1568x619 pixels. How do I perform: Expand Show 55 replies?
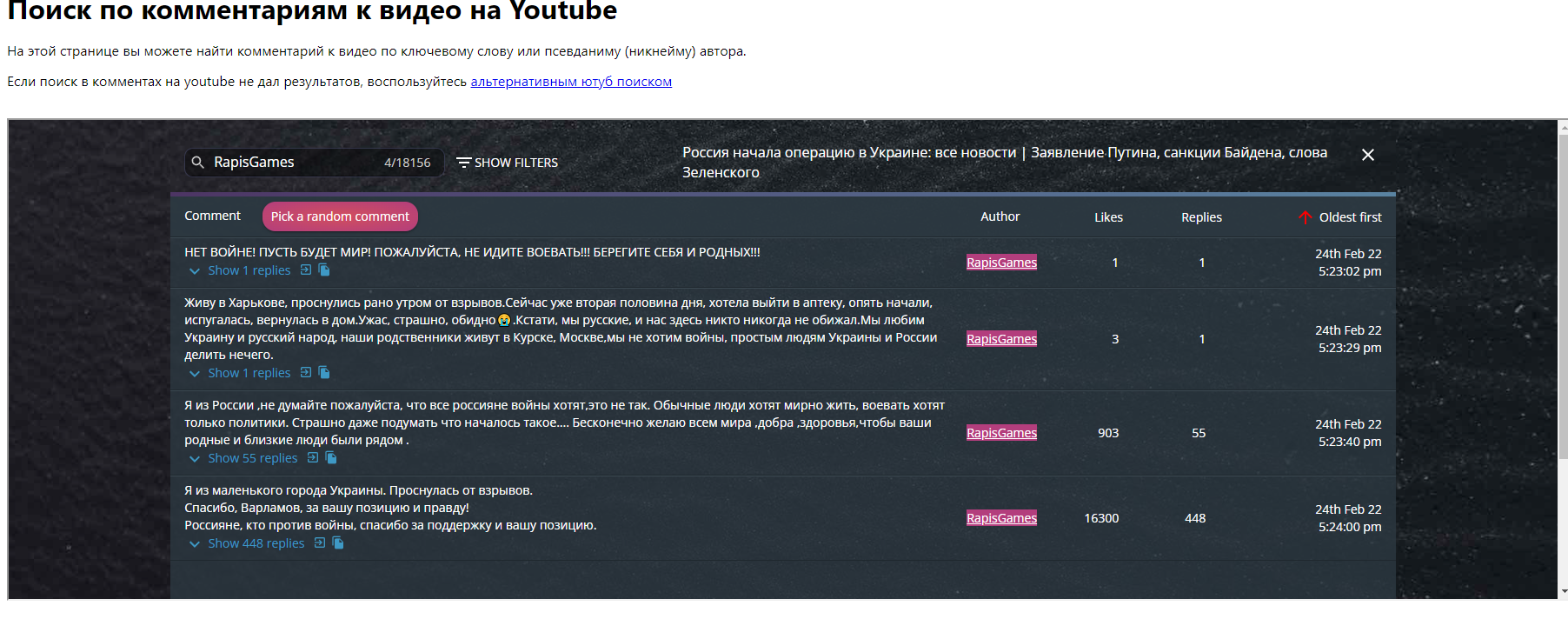[x=243, y=458]
